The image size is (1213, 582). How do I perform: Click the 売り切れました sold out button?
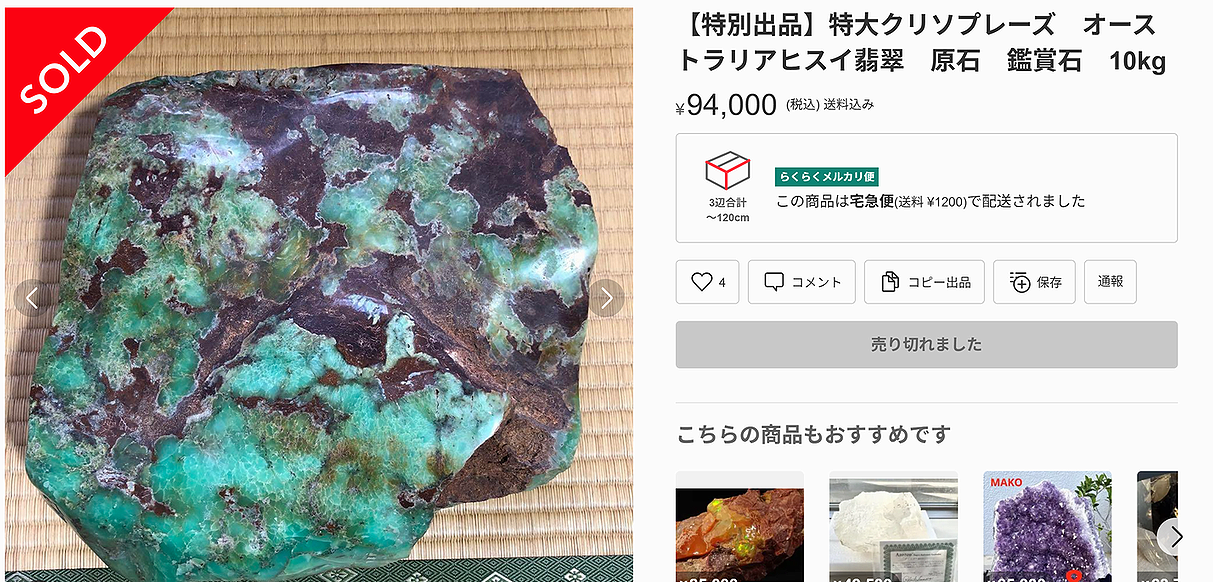[927, 345]
